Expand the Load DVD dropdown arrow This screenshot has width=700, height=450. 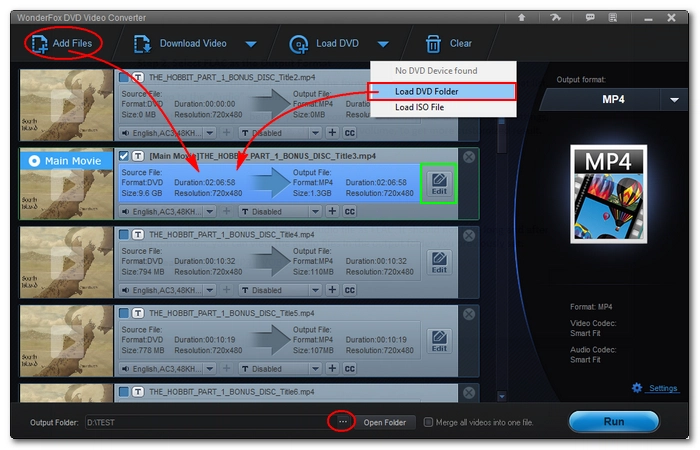[383, 44]
